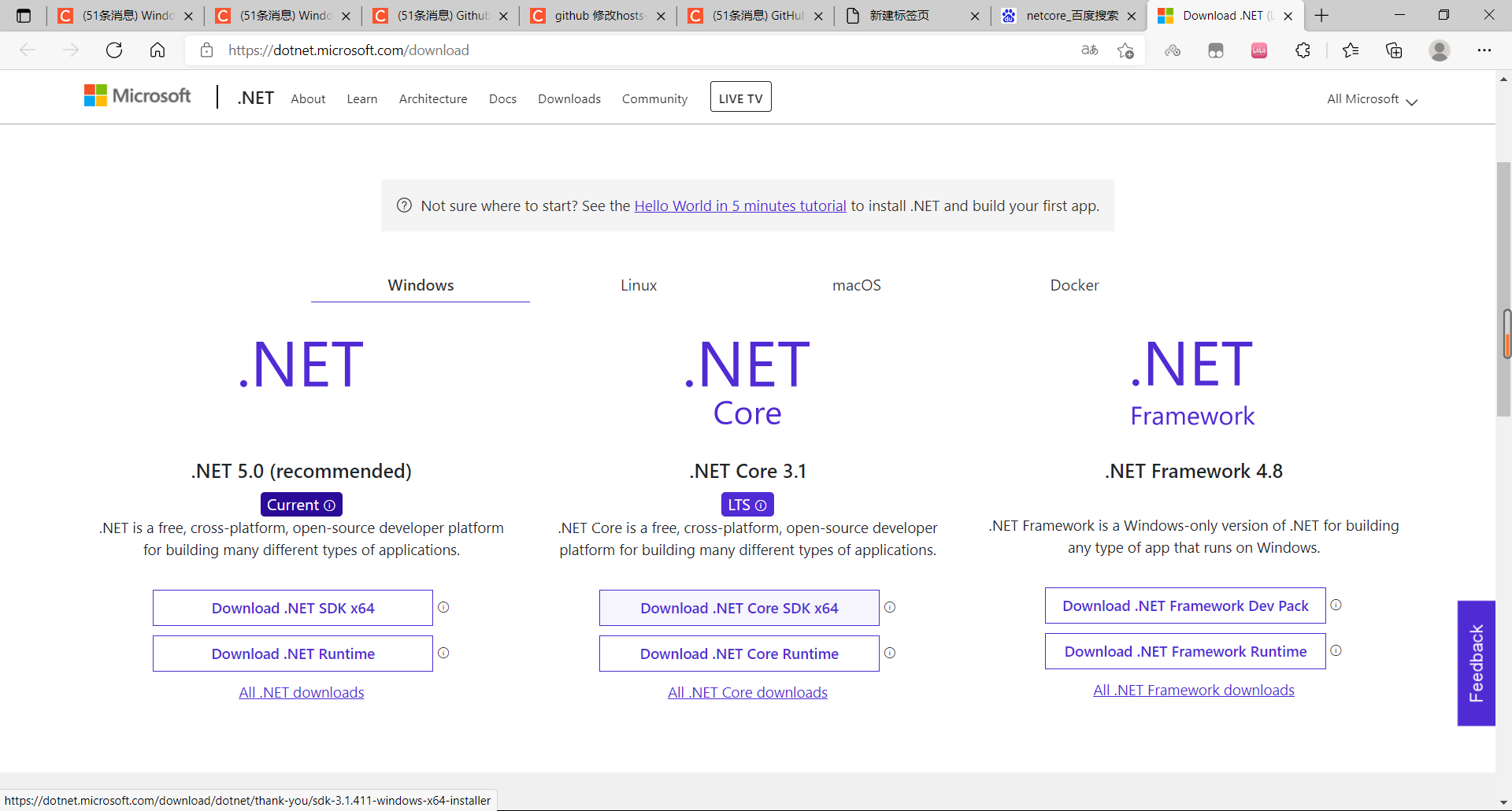
Task: Select the macOS platform tab
Action: pyautogui.click(x=857, y=285)
